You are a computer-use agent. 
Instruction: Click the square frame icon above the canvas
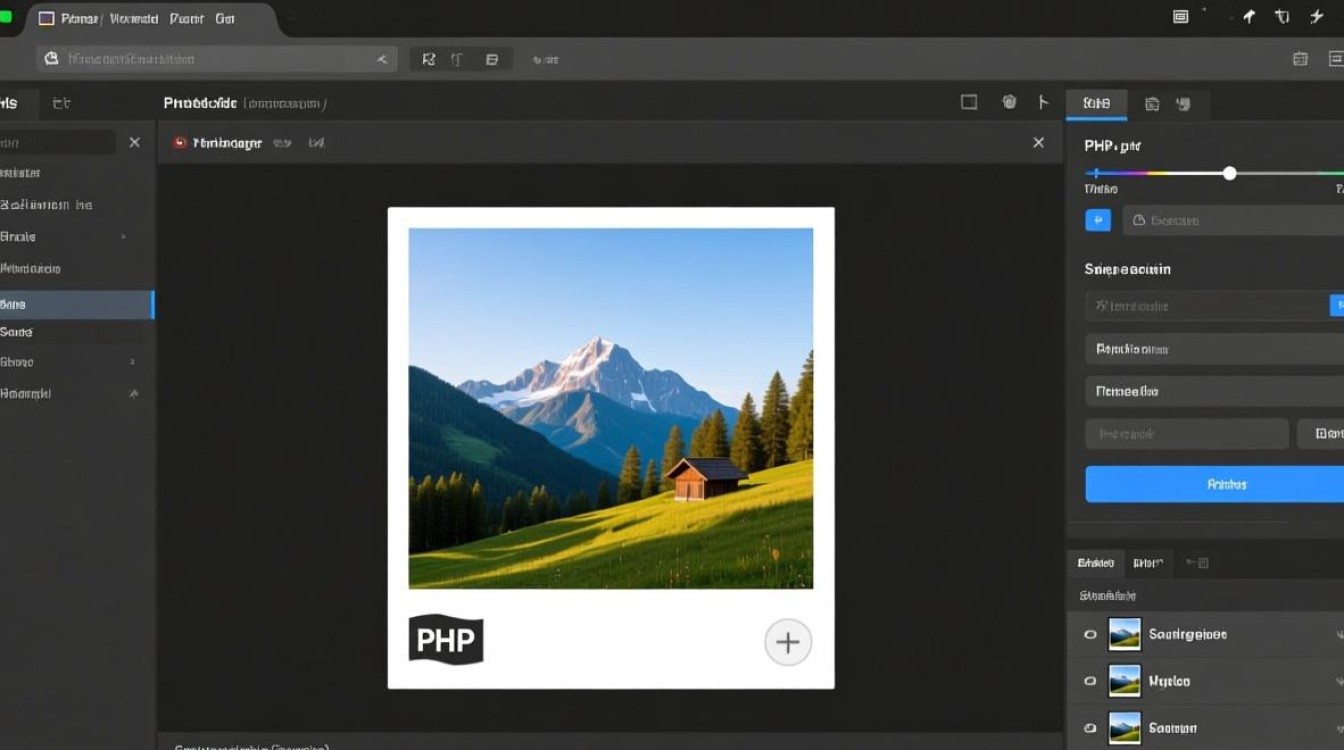click(968, 102)
